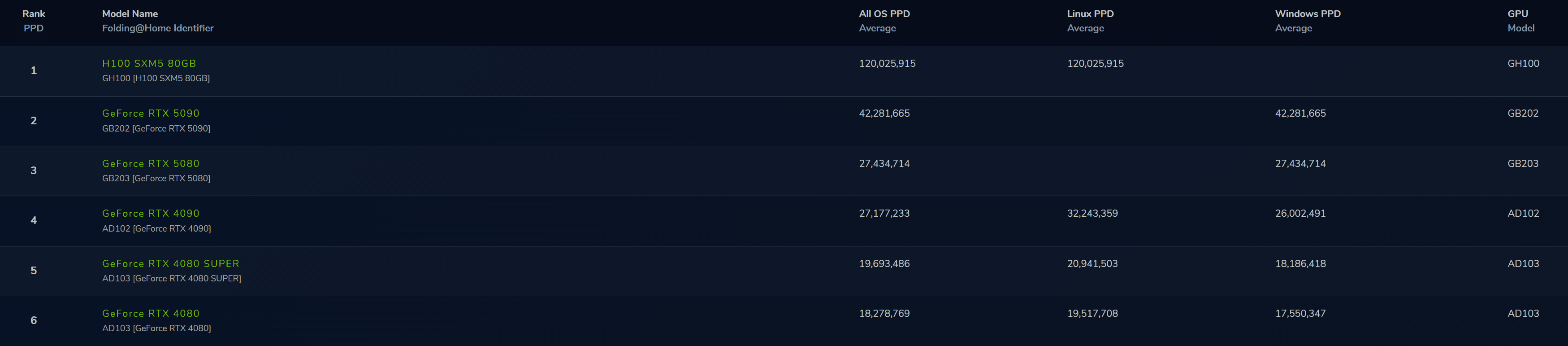Open the GeForce RTX 5090 link
This screenshot has width=1568, height=346.
[x=151, y=113]
